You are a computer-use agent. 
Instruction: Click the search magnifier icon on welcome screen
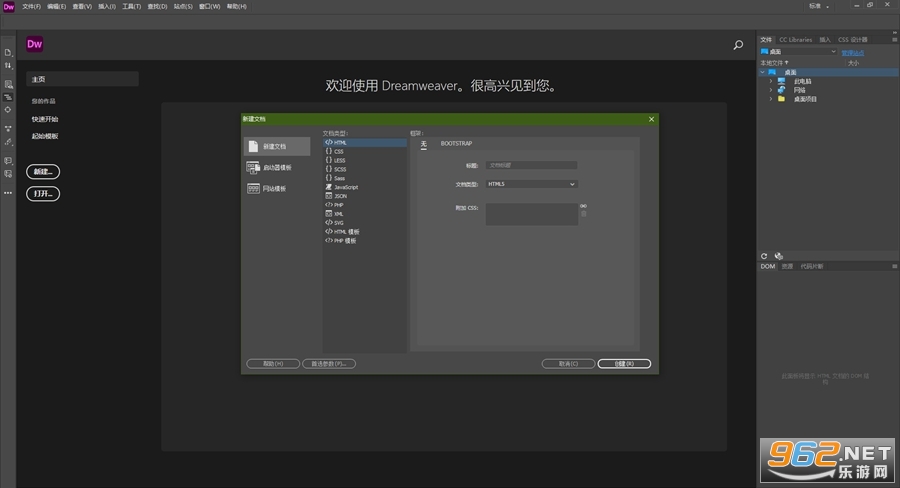[x=738, y=45]
